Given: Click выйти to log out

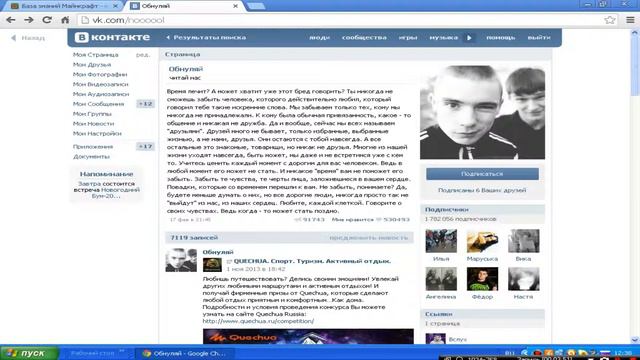Looking at the screenshot, I should 539,37.
